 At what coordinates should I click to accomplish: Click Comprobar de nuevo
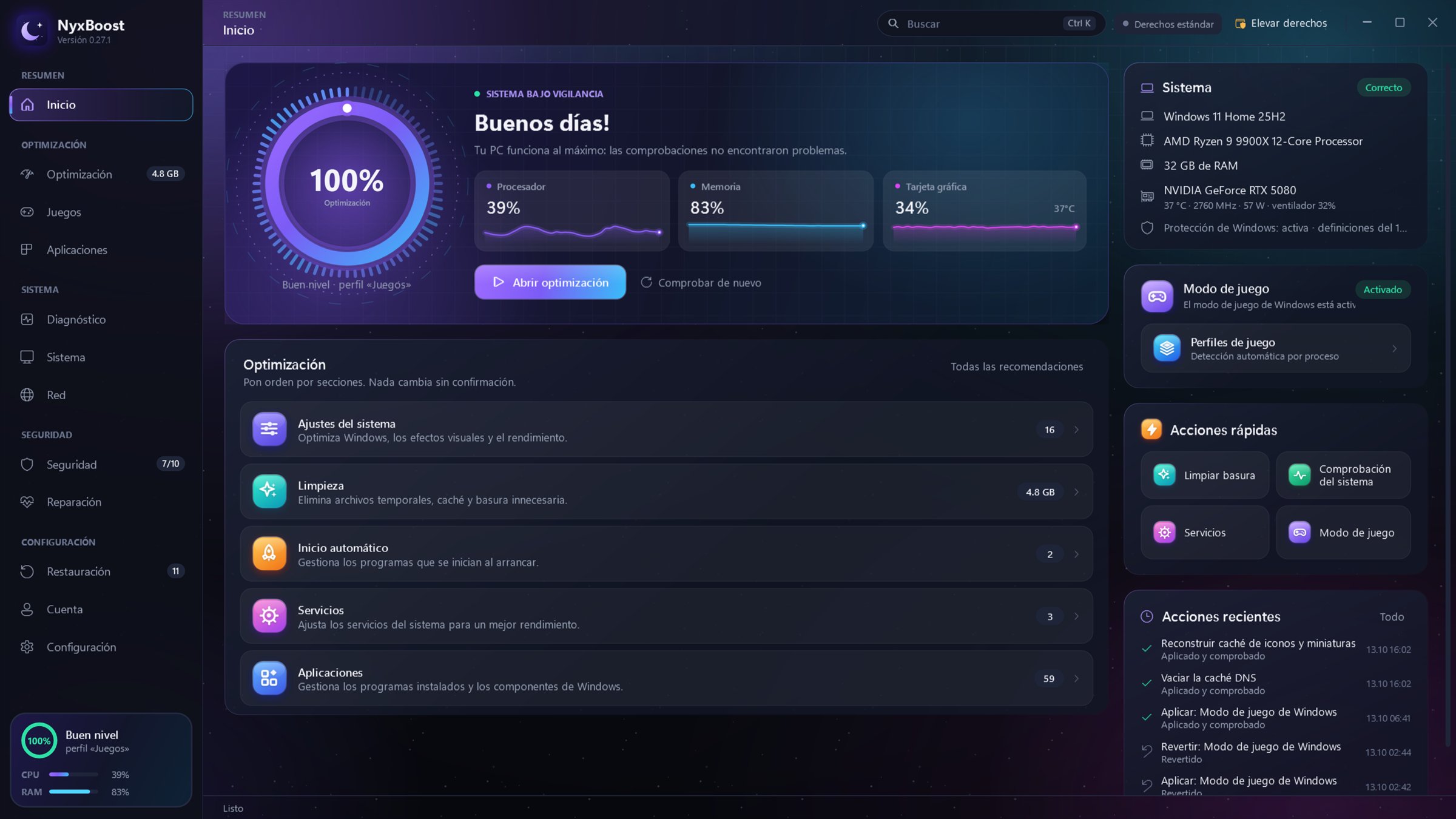pyautogui.click(x=701, y=283)
